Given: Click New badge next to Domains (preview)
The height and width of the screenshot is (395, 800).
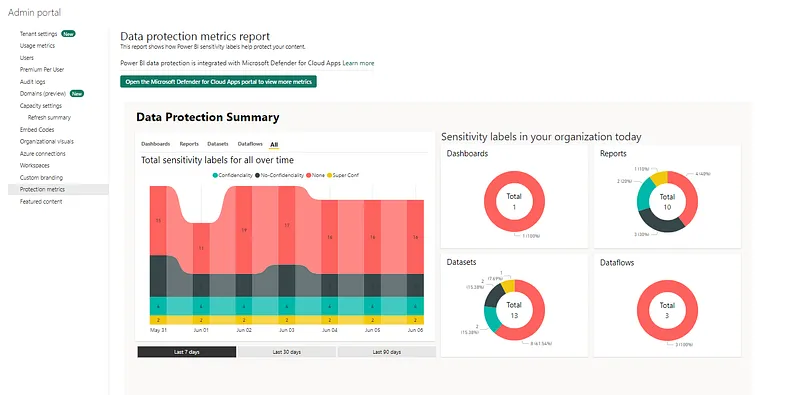Looking at the screenshot, I should pos(77,93).
